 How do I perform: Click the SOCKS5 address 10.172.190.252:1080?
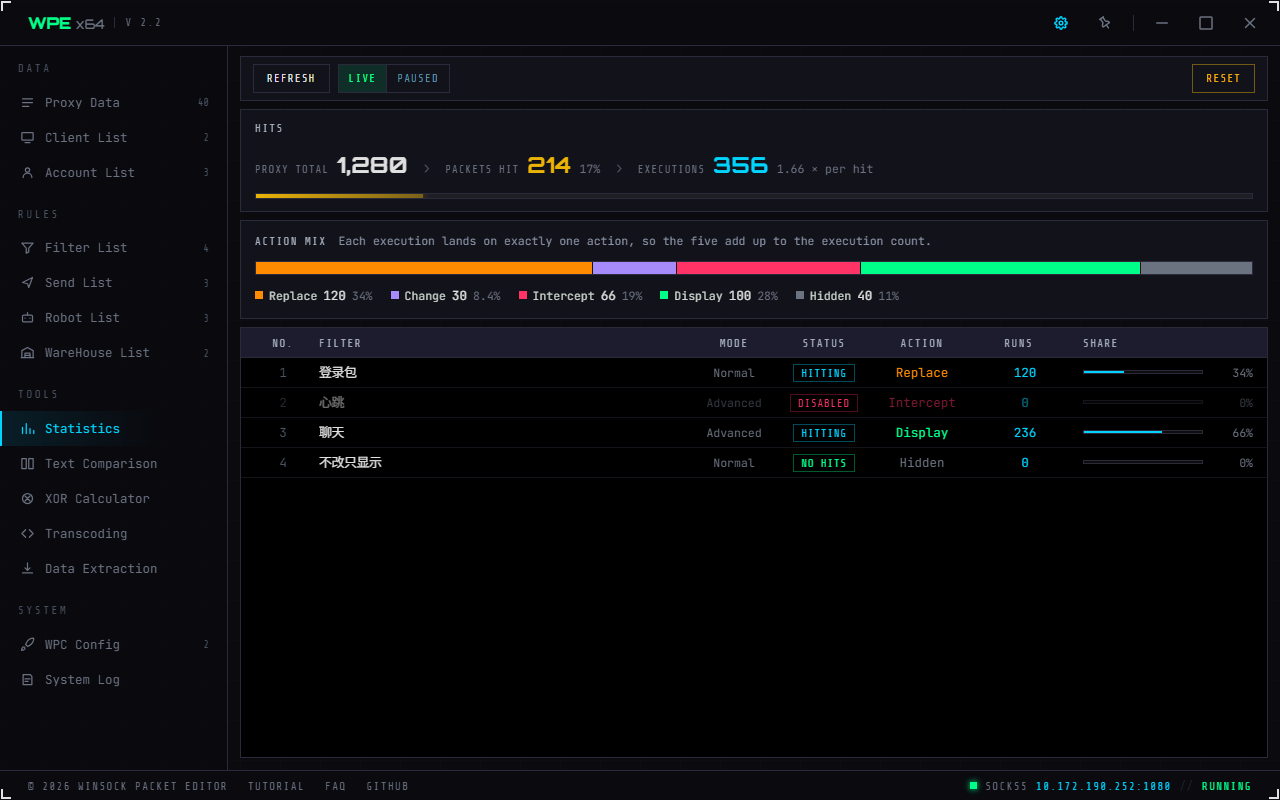[x=1103, y=786]
